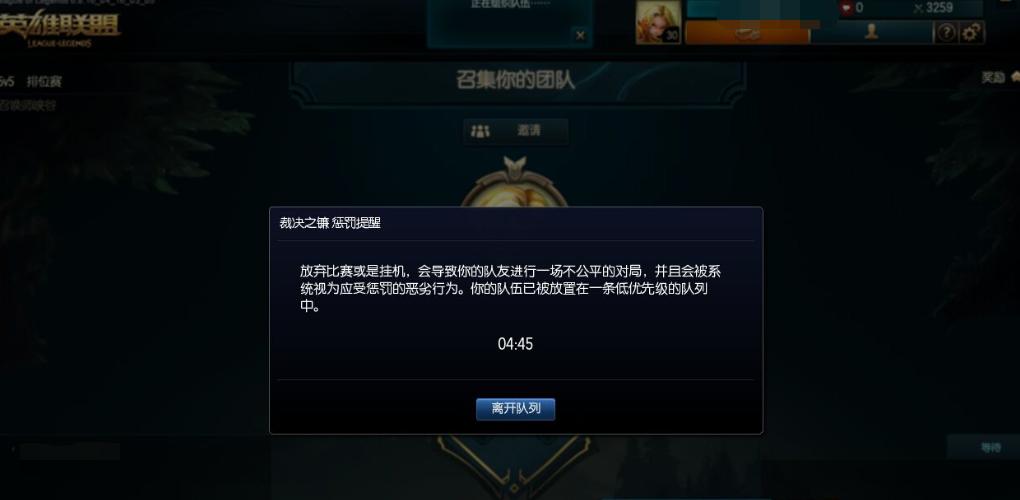Viewport: 1020px width, 500px height.
Task: Select the summoner profile silhouette tab
Action: coord(871,32)
